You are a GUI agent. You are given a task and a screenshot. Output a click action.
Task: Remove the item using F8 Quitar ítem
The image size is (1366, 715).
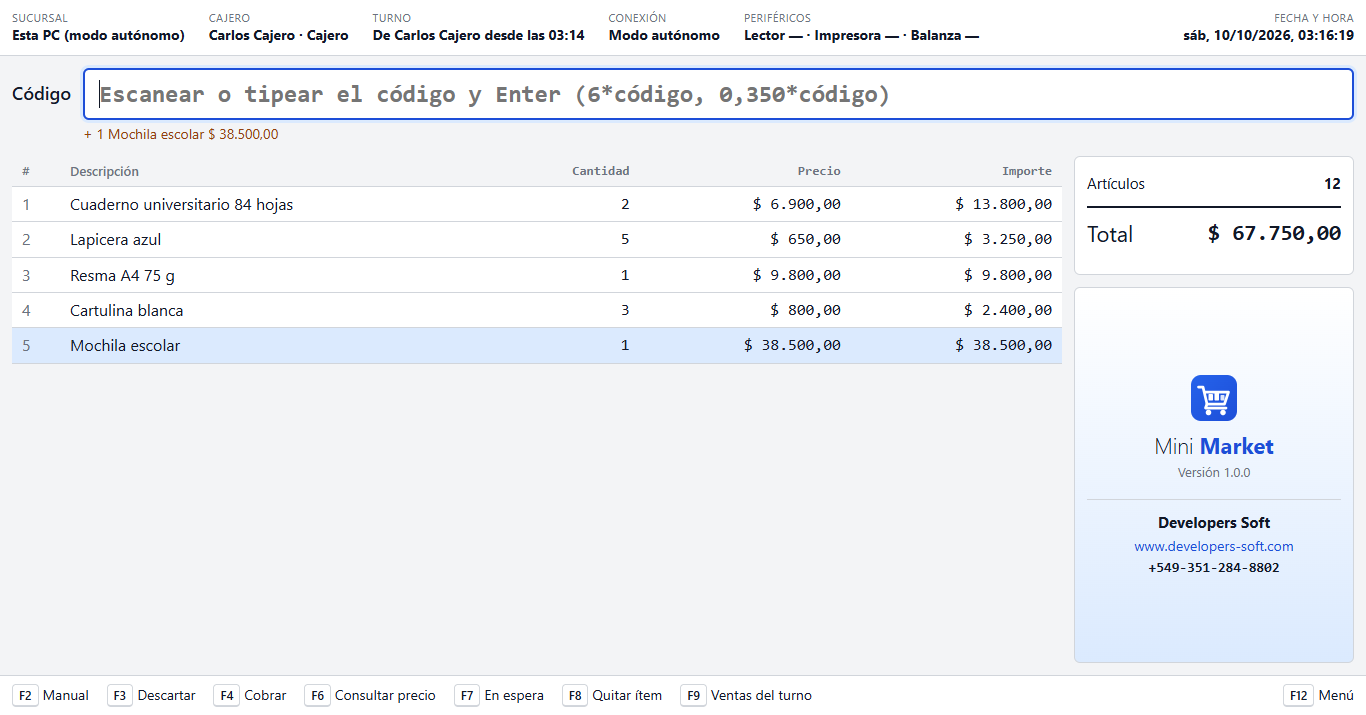click(x=614, y=695)
